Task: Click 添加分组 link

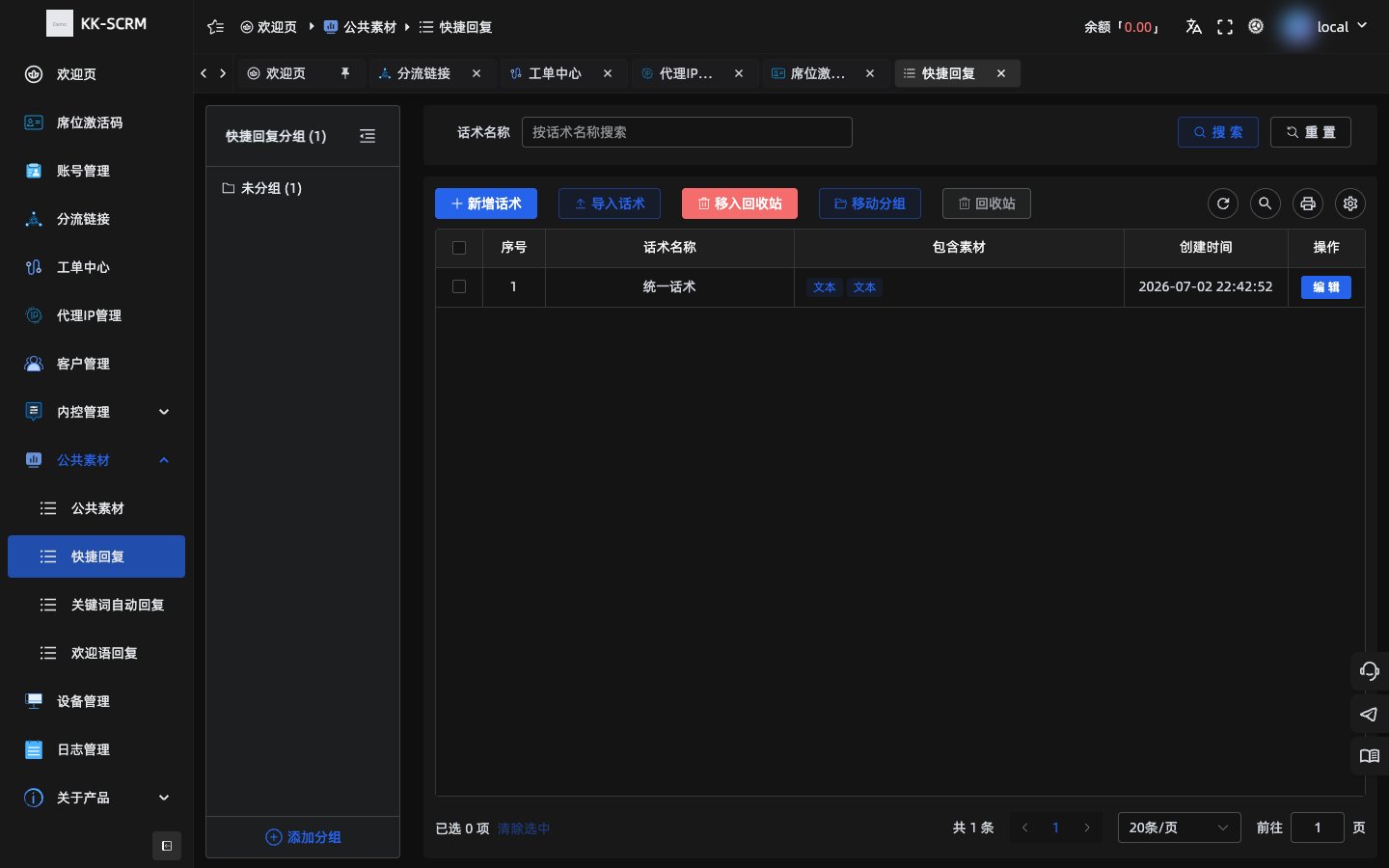Action: 303,837
